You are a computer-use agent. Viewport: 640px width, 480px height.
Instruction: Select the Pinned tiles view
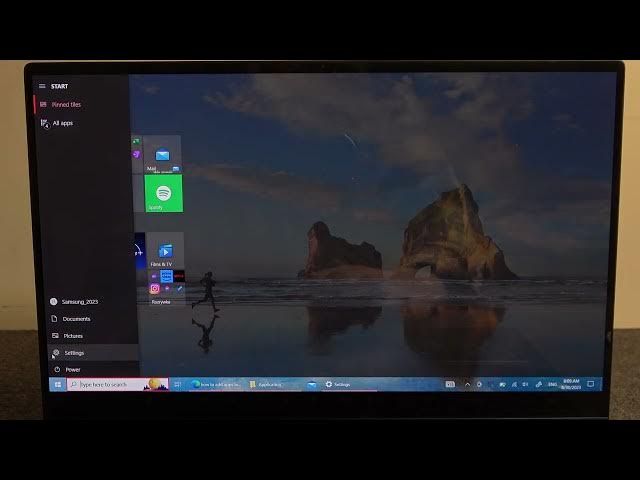pyautogui.click(x=66, y=104)
